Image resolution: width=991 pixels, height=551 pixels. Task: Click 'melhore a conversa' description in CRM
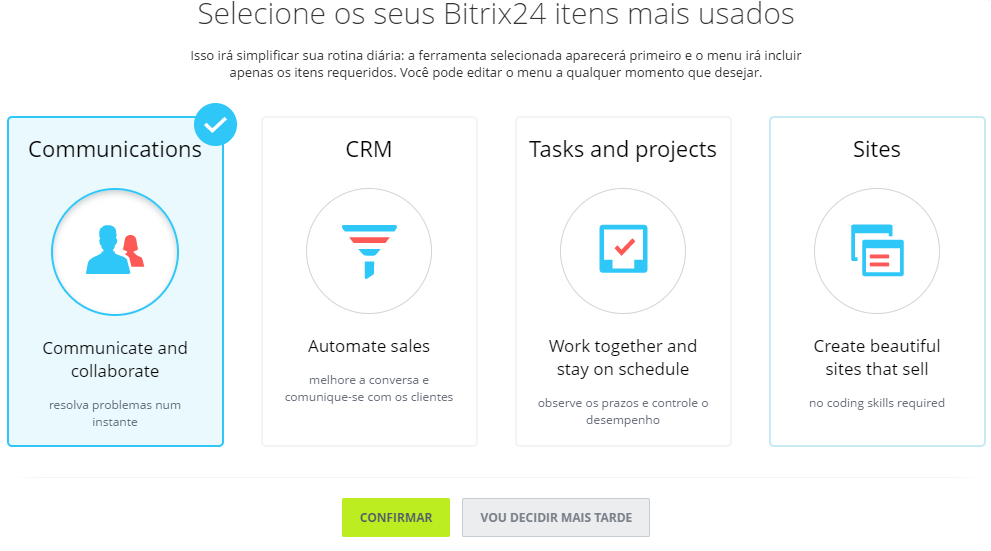pos(369,389)
